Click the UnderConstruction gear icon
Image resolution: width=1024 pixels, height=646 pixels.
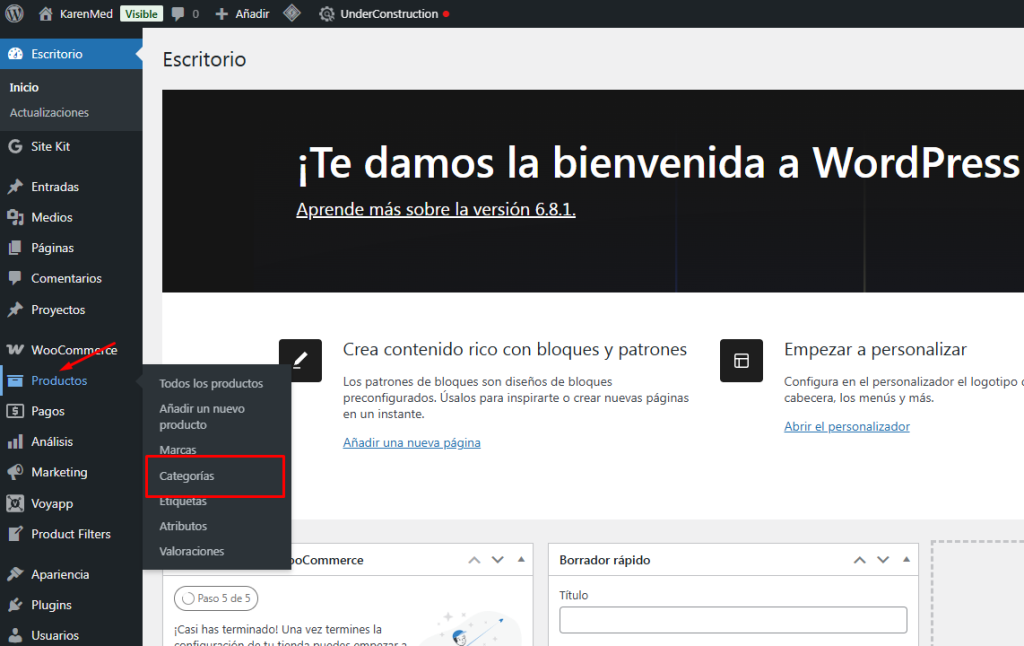coord(327,14)
